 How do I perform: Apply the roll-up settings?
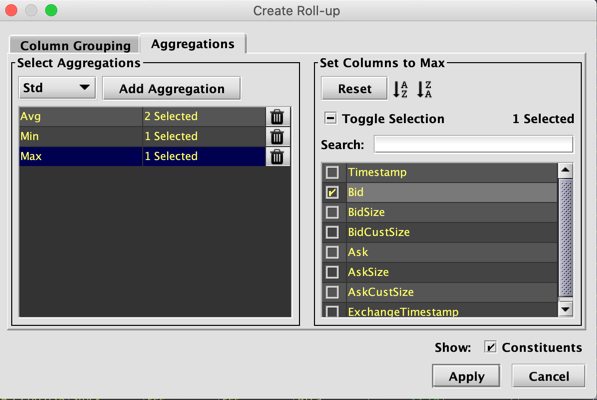coord(466,376)
